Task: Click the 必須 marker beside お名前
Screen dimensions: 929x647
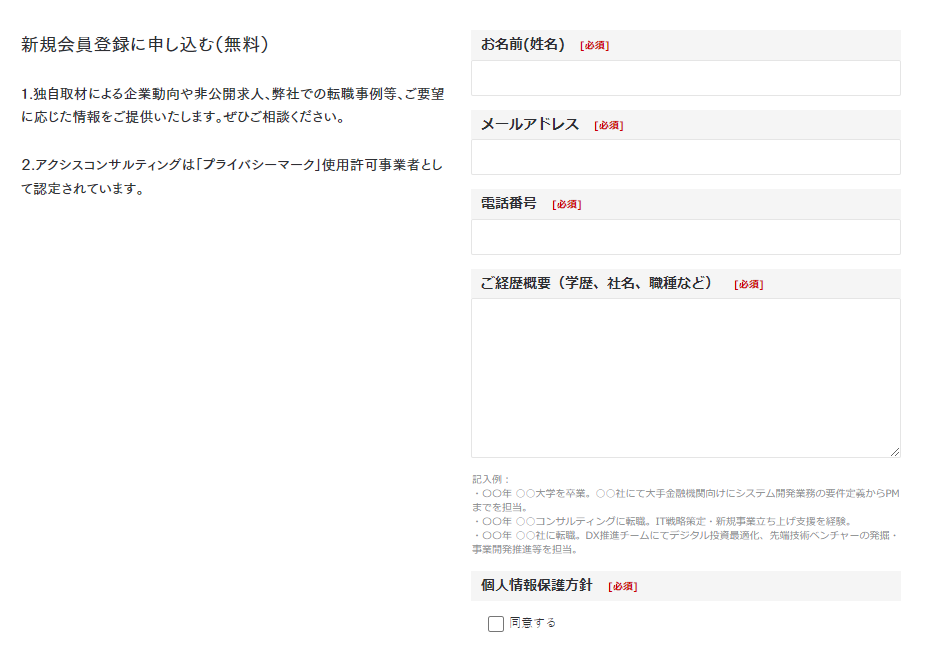Action: 594,46
